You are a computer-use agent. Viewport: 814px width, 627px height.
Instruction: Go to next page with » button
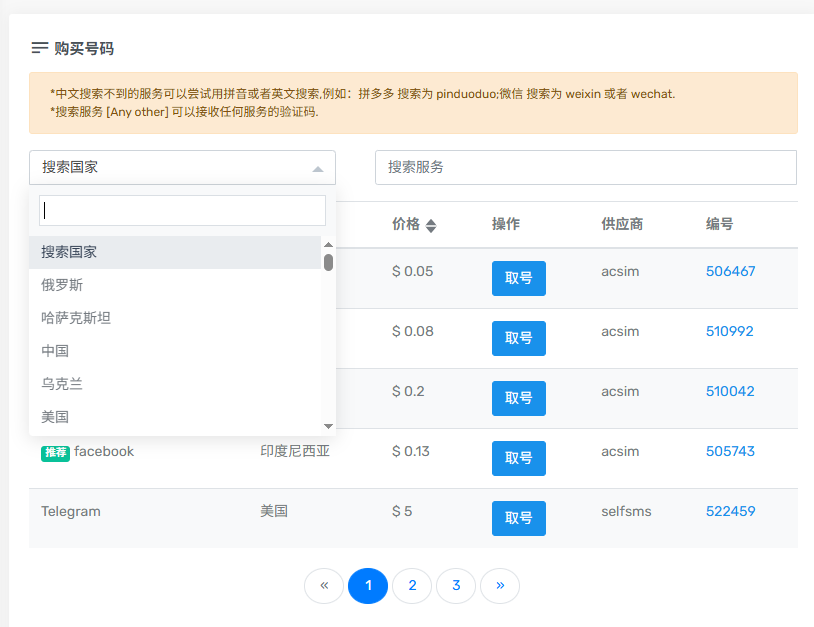click(500, 586)
